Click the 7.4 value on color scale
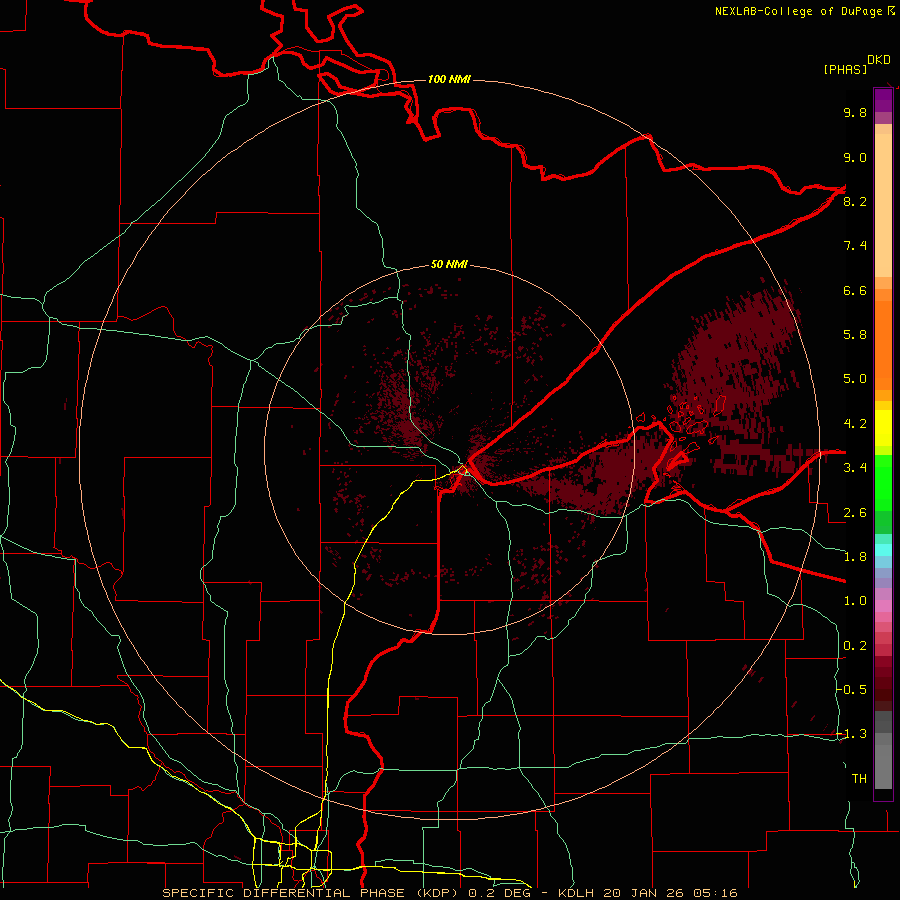 855,246
